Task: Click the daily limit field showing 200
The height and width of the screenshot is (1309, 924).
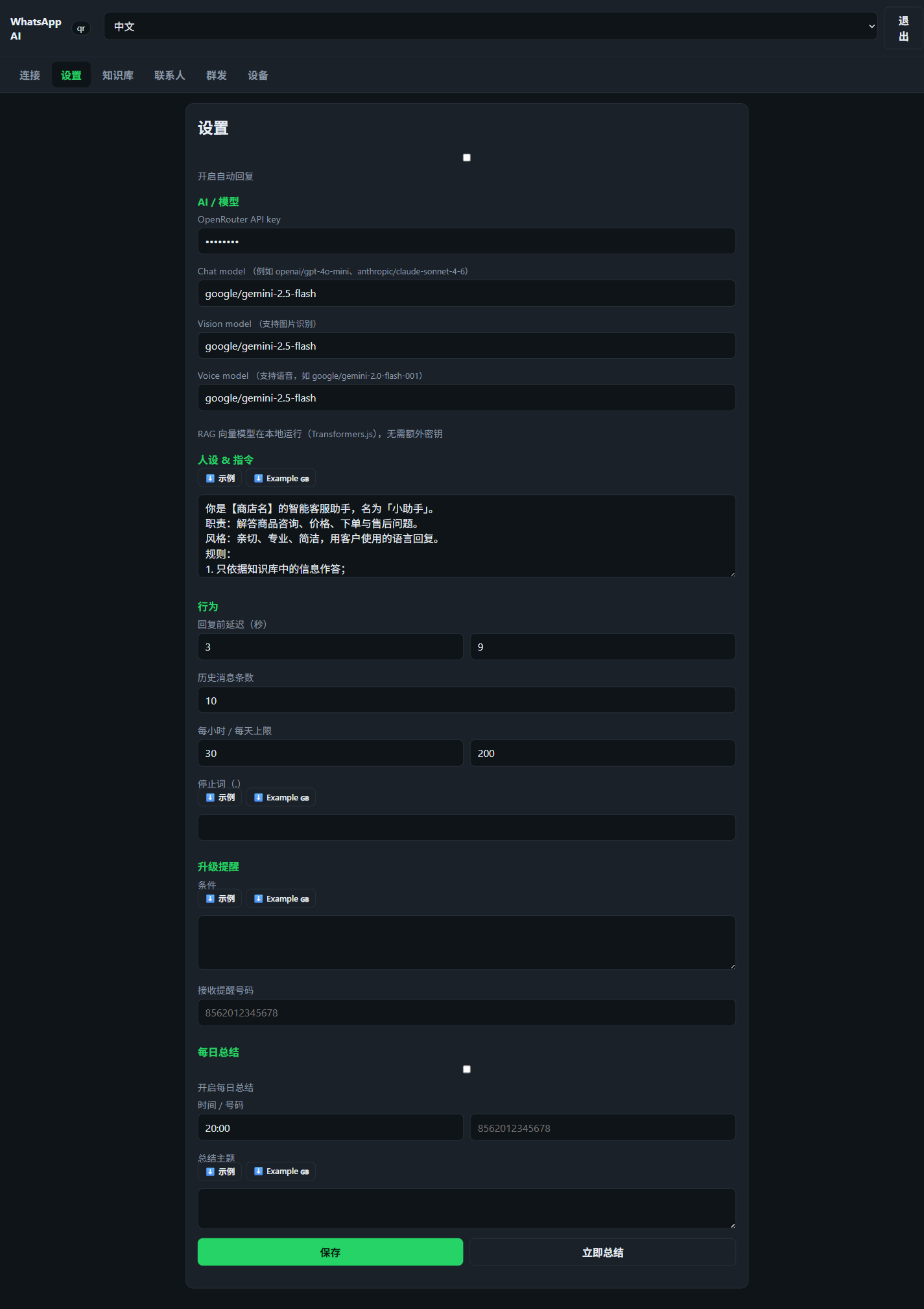Action: [603, 753]
